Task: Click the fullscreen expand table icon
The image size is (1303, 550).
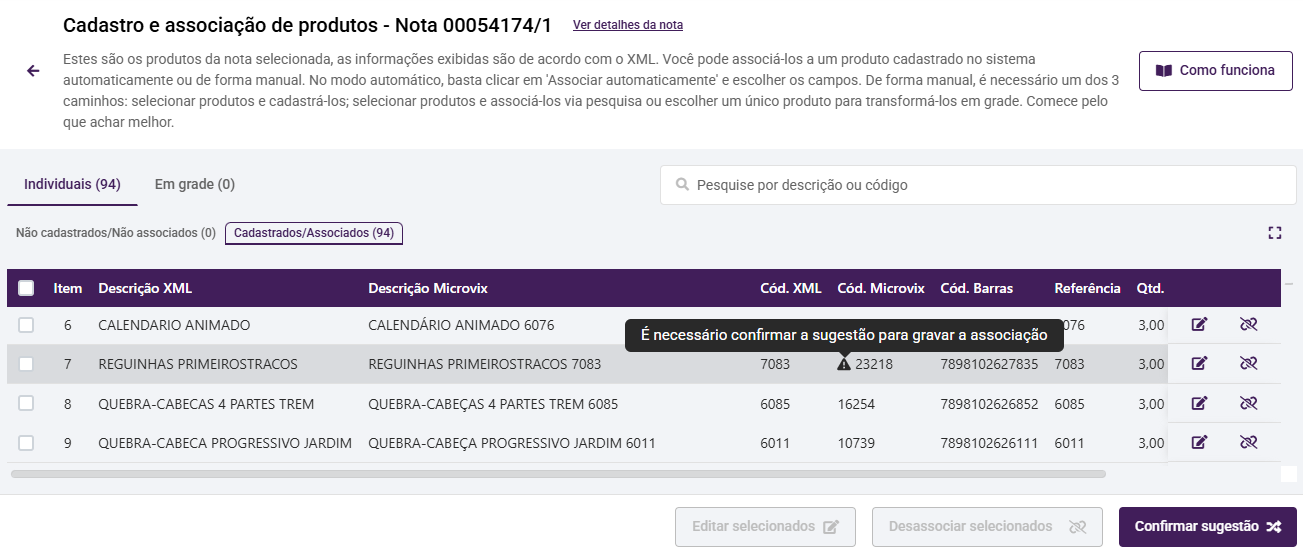Action: pos(1274,233)
